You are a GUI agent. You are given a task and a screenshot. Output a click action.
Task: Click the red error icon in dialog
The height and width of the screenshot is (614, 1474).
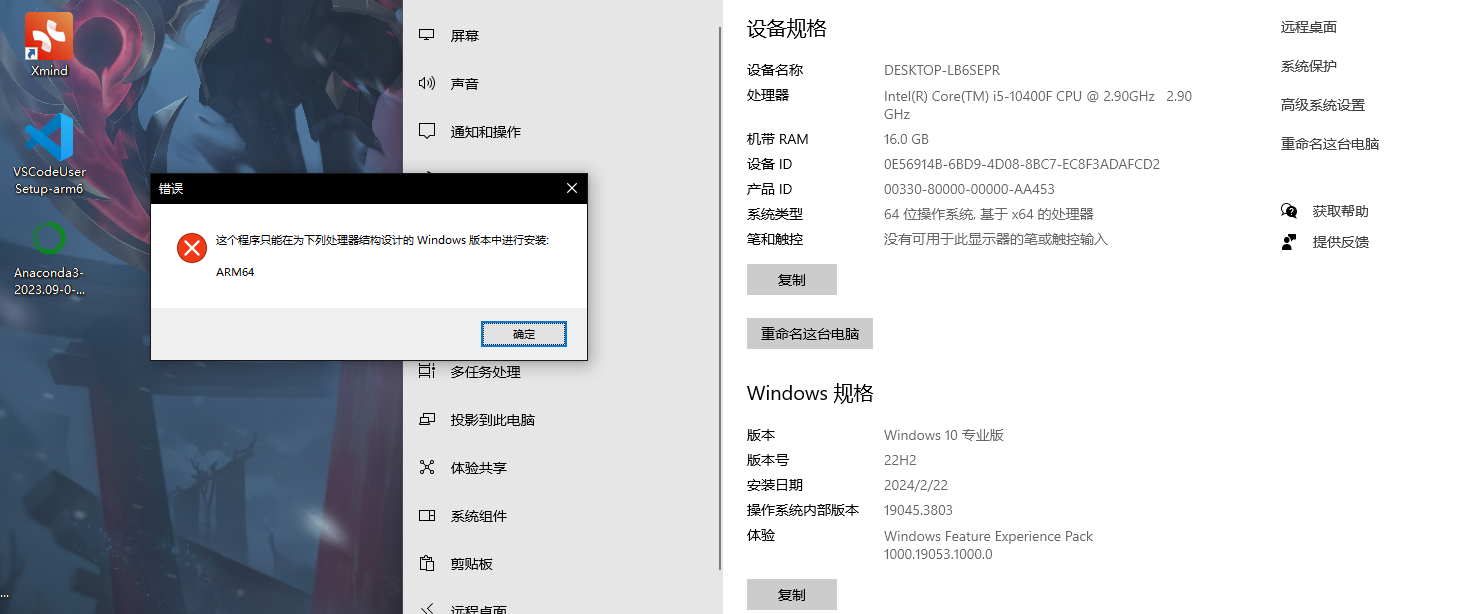click(x=192, y=248)
